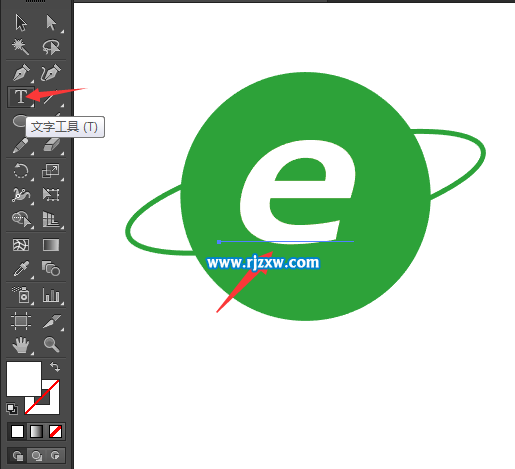Activate the Type tool (T)
The height and width of the screenshot is (469, 515).
(x=21, y=97)
